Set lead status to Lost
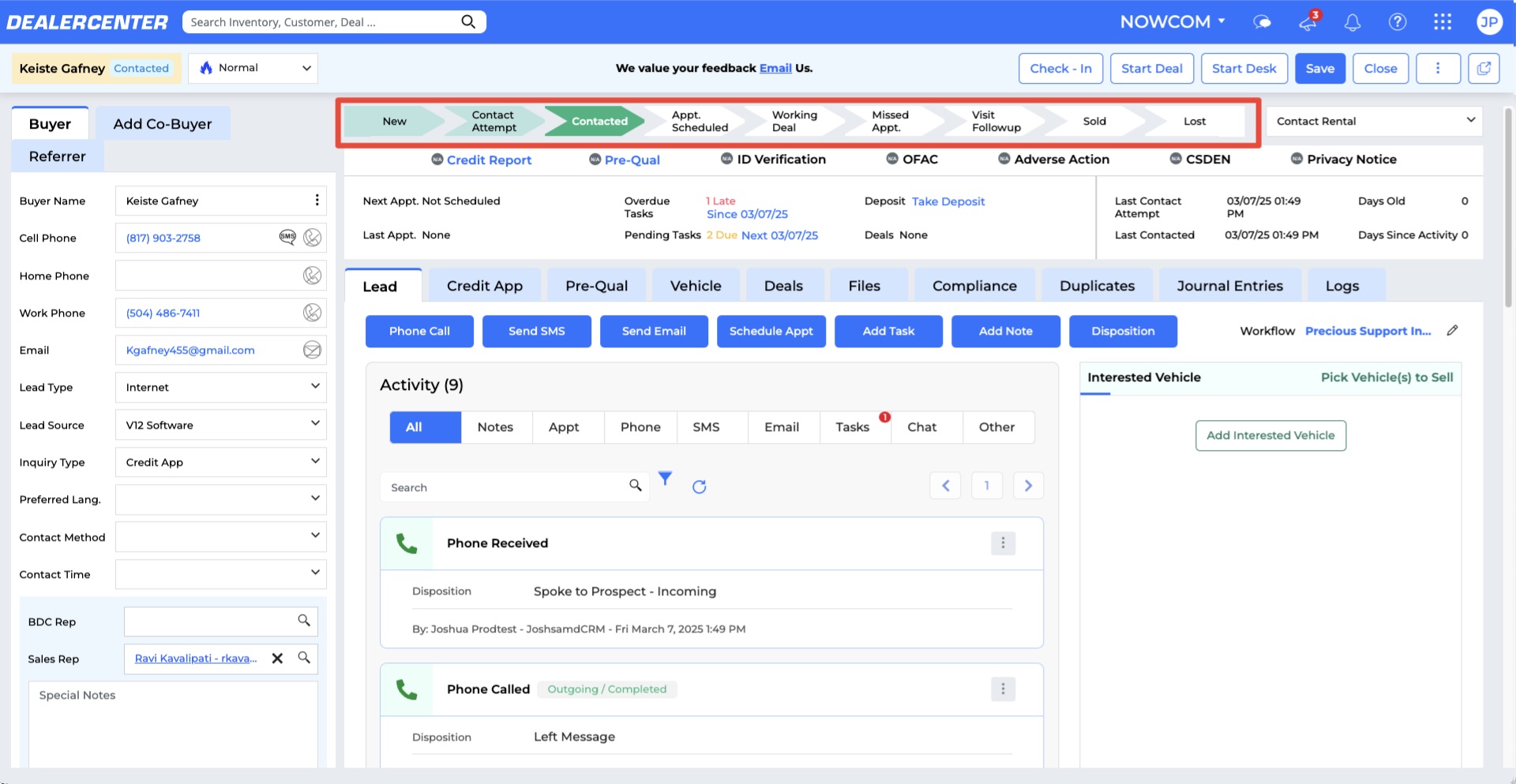Viewport: 1516px width, 784px height. (1195, 121)
